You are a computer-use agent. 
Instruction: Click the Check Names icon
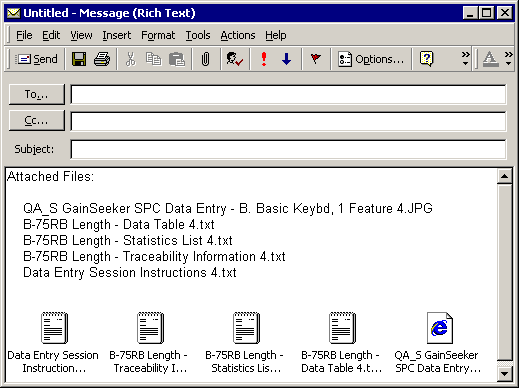point(234,59)
